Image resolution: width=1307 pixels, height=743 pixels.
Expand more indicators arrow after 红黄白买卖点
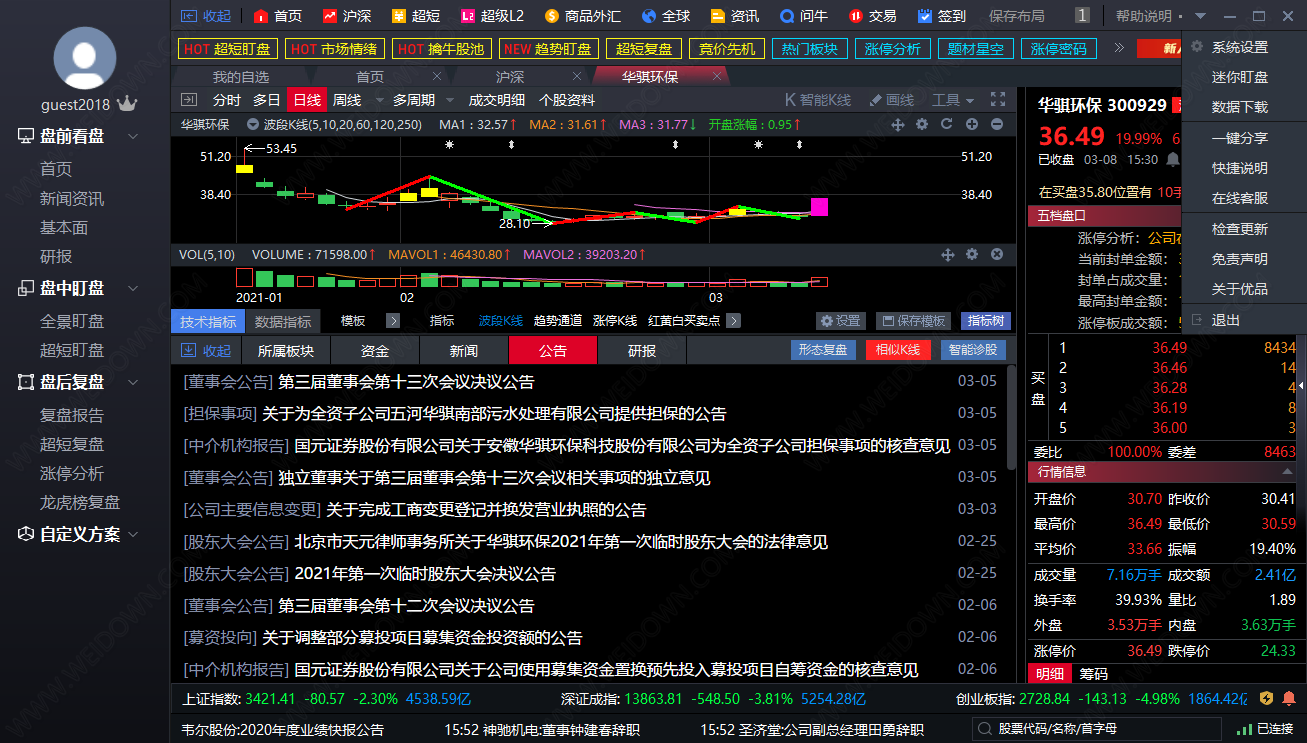(x=734, y=321)
